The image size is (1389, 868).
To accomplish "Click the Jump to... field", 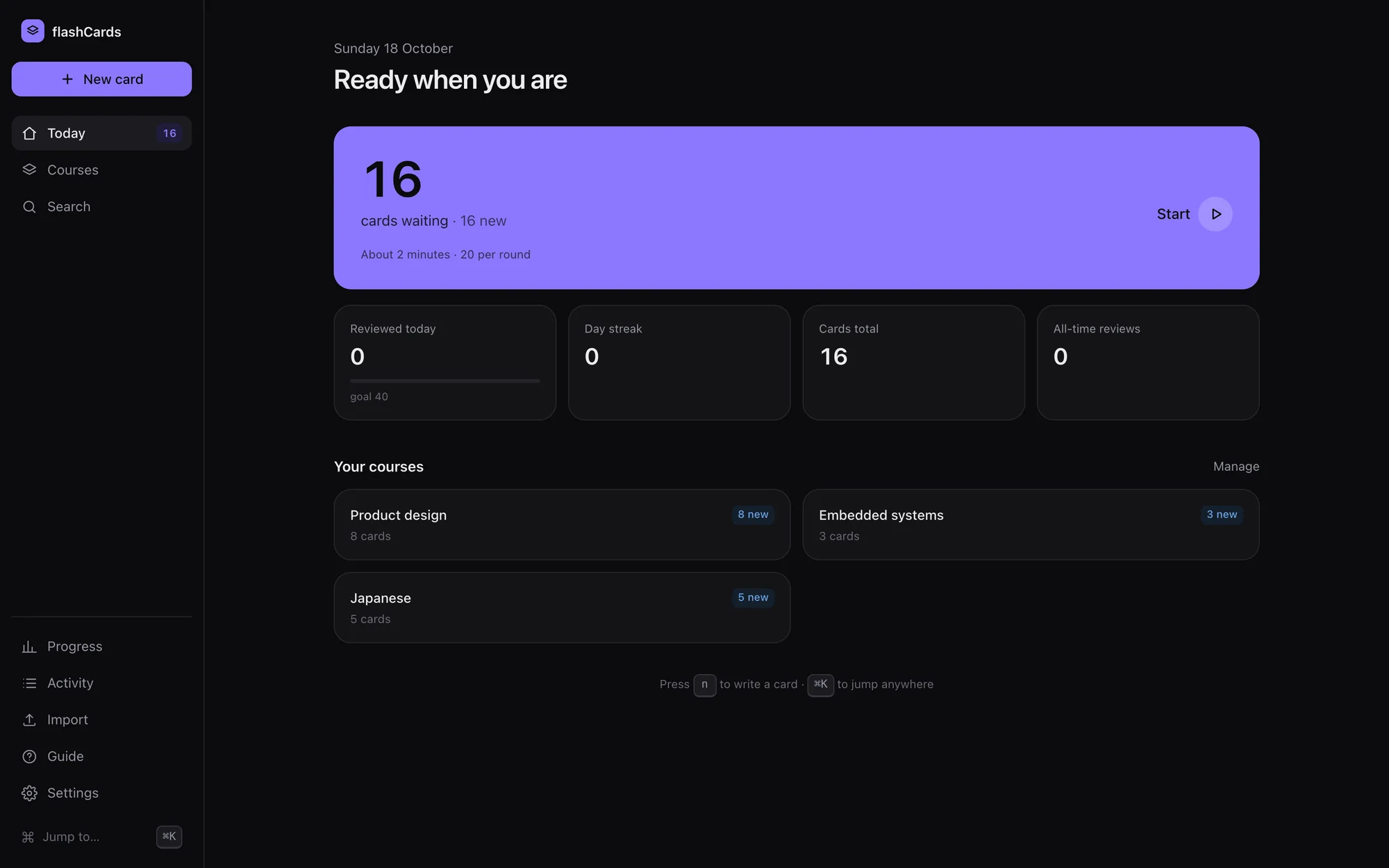I will 101,837.
